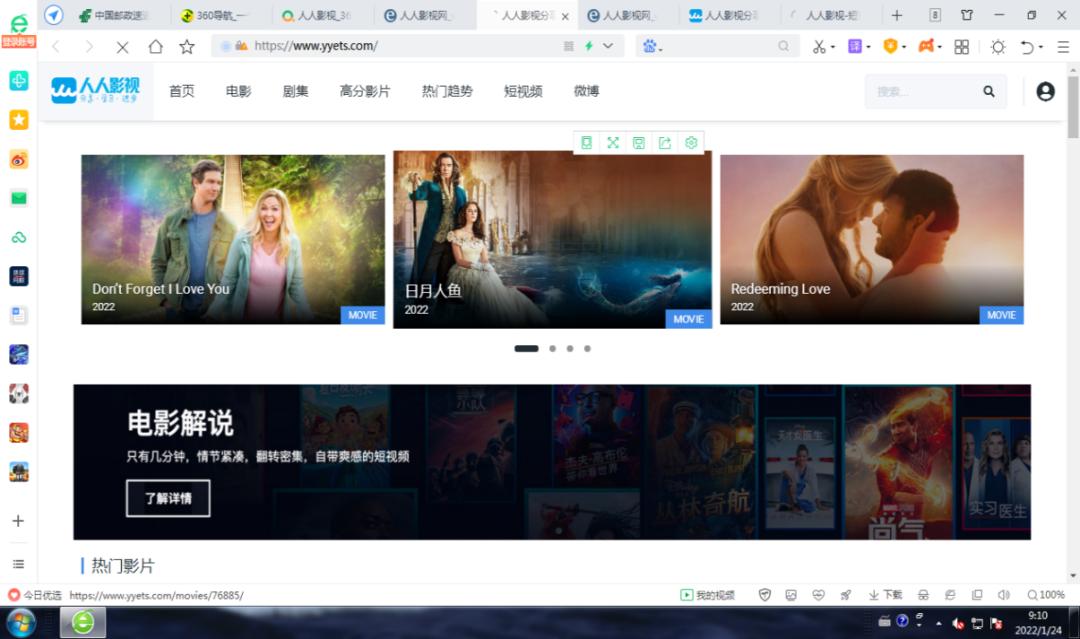
Task: Open 我的视频 in the status bar
Action: pyautogui.click(x=707, y=595)
